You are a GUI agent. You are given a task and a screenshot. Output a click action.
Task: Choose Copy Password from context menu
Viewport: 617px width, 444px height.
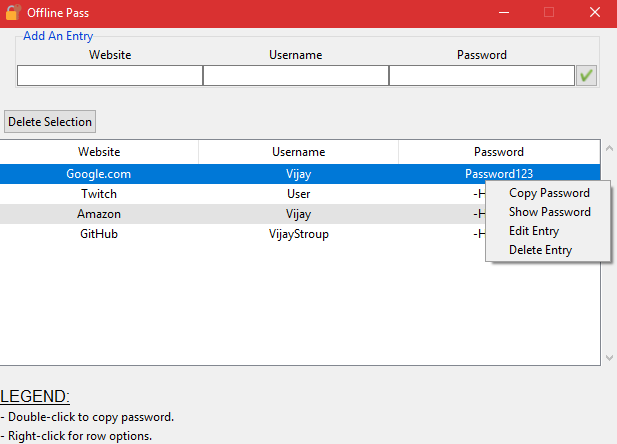549,193
